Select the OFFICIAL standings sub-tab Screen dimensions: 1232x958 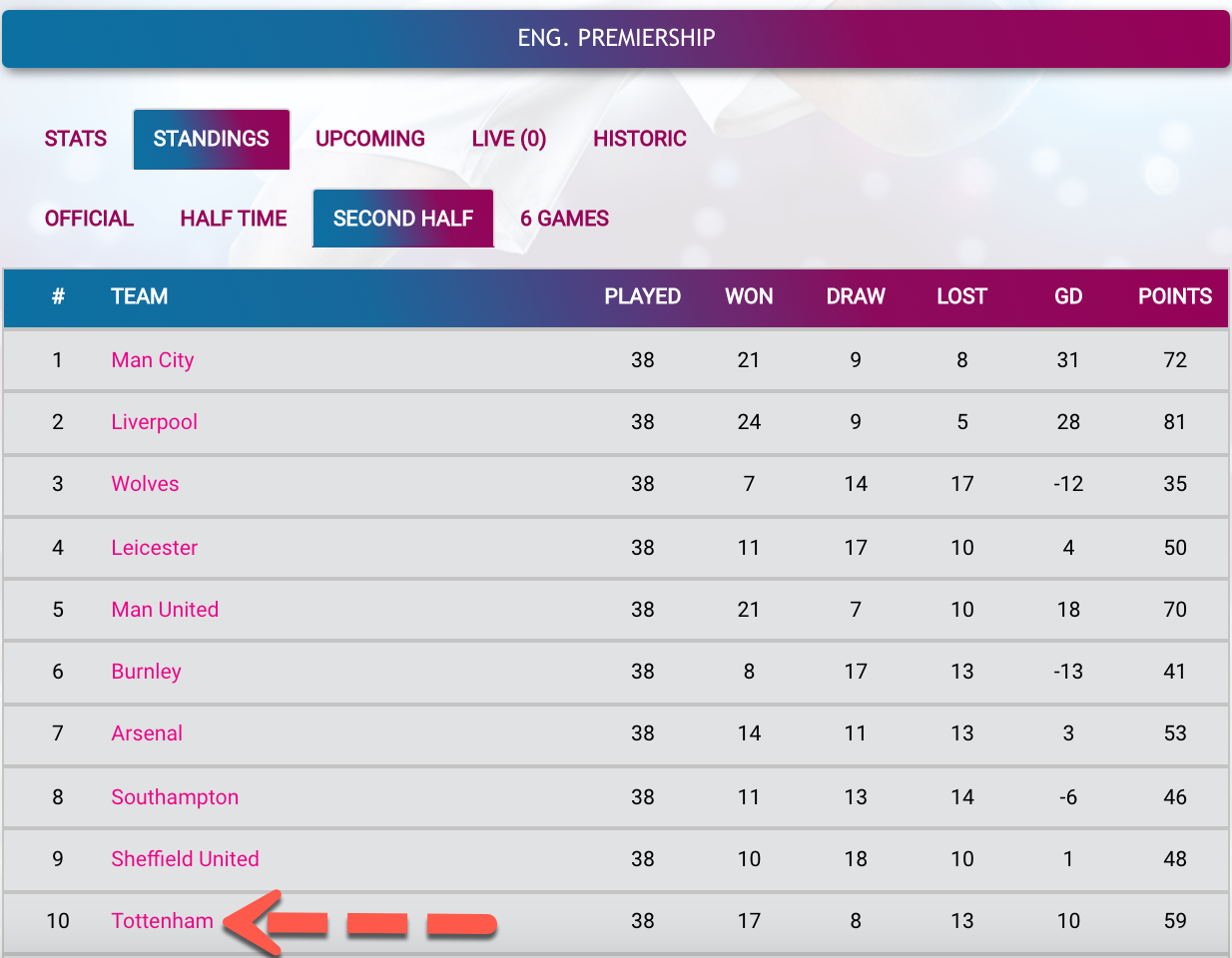(x=89, y=219)
